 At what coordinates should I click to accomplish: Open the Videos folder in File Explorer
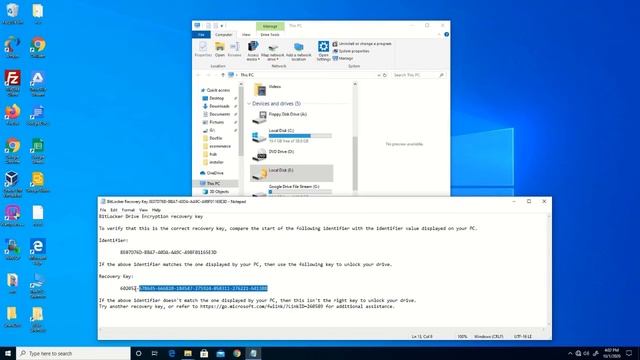point(268,89)
